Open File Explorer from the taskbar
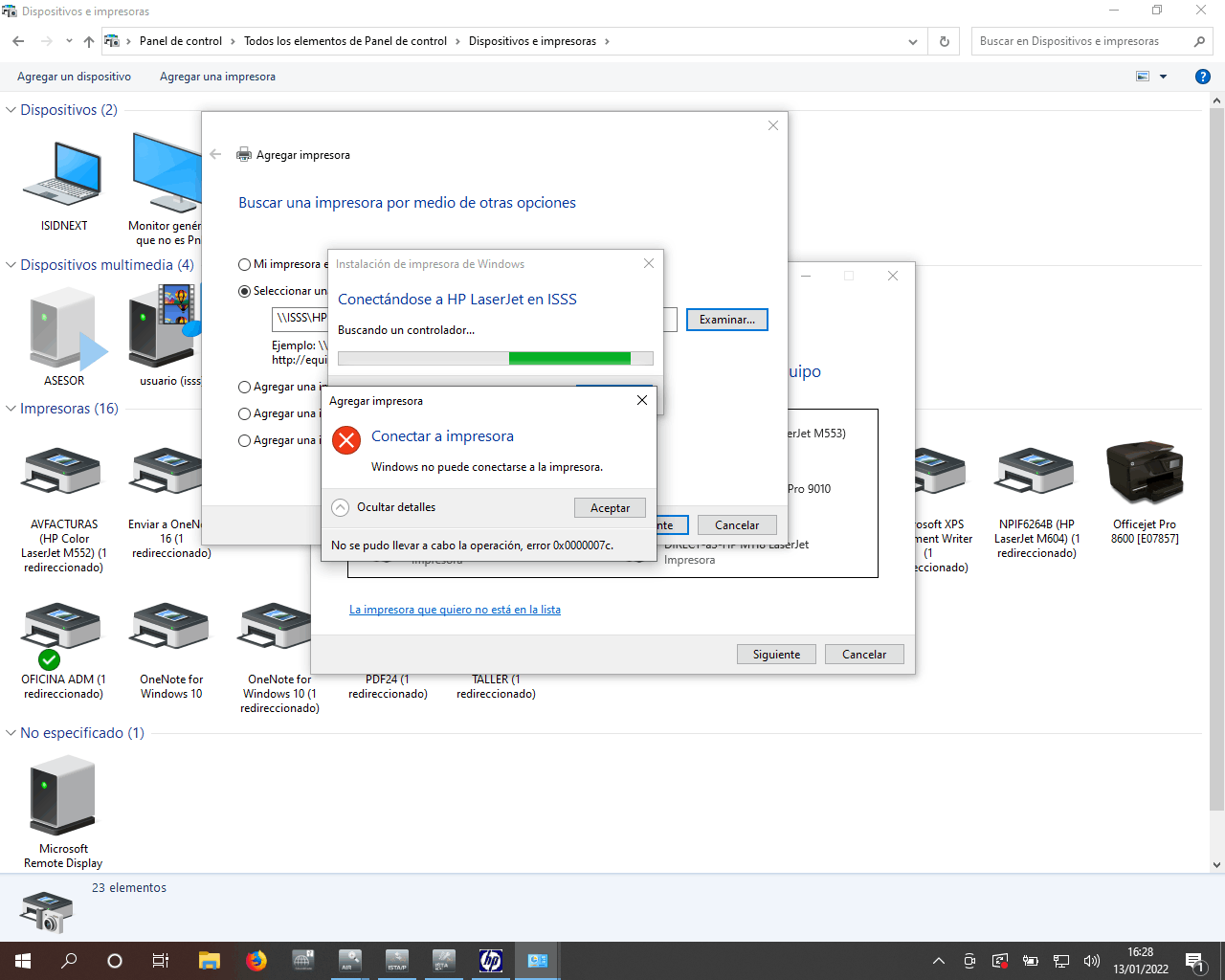The width and height of the screenshot is (1225, 980). [x=210, y=961]
